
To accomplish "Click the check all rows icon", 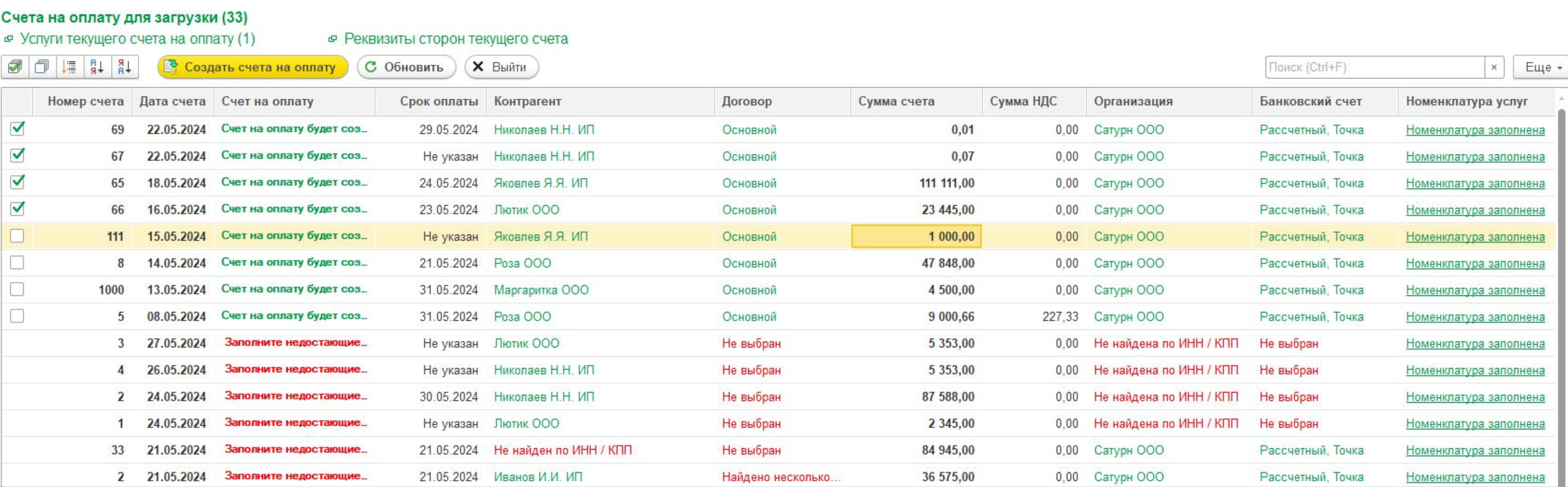I will [x=14, y=67].
